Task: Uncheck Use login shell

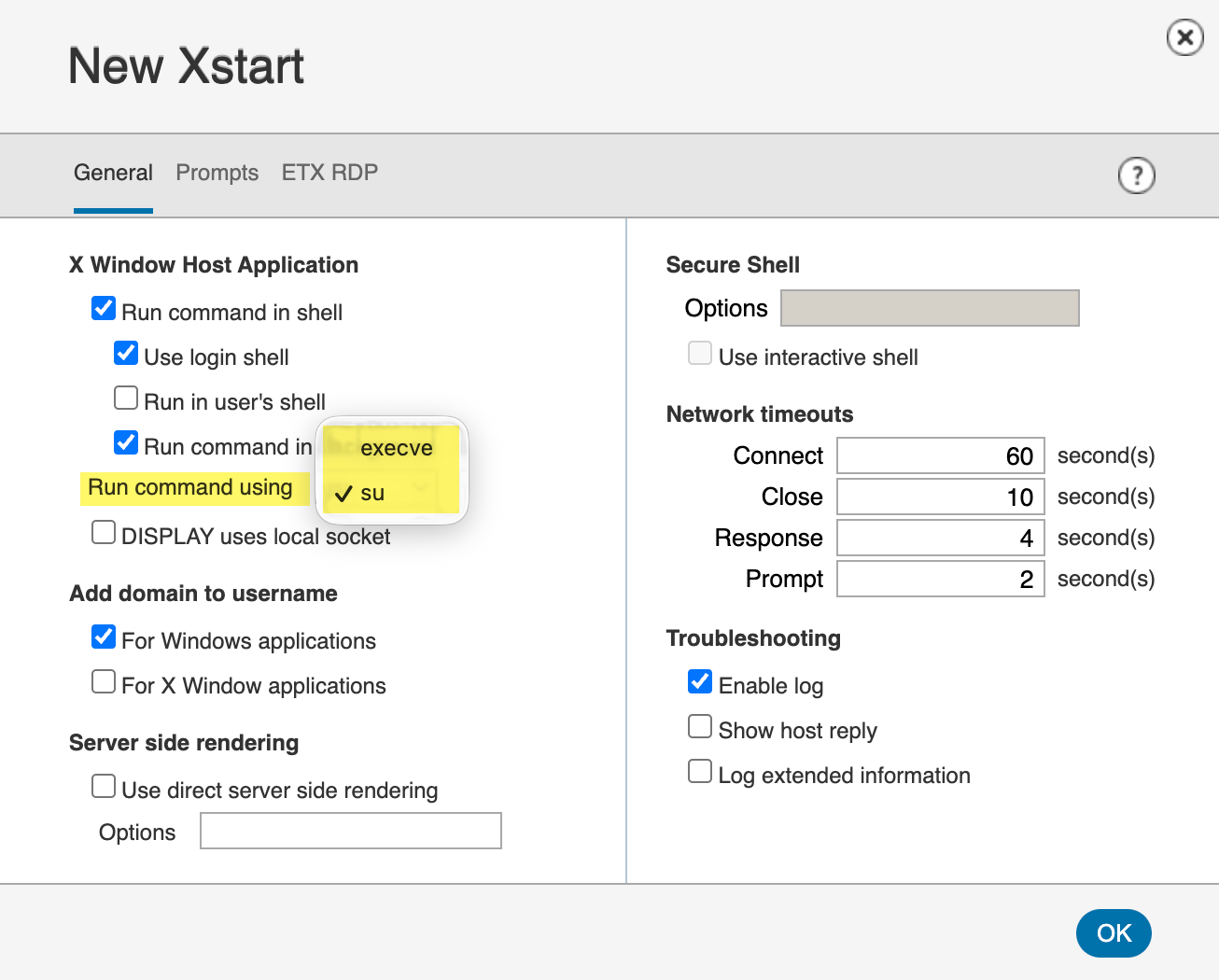Action: click(126, 354)
